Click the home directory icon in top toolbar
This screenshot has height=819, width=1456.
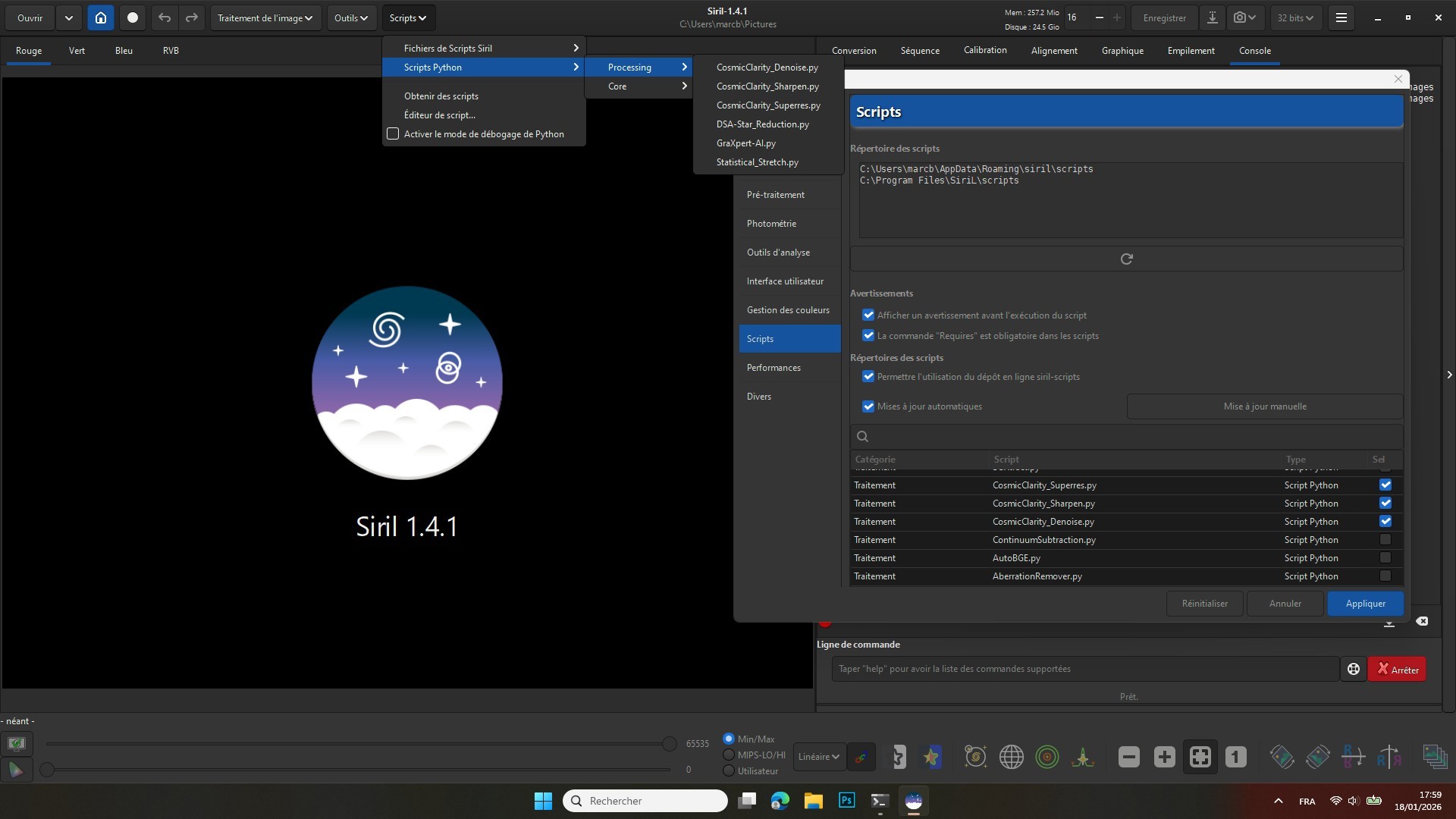coord(101,17)
